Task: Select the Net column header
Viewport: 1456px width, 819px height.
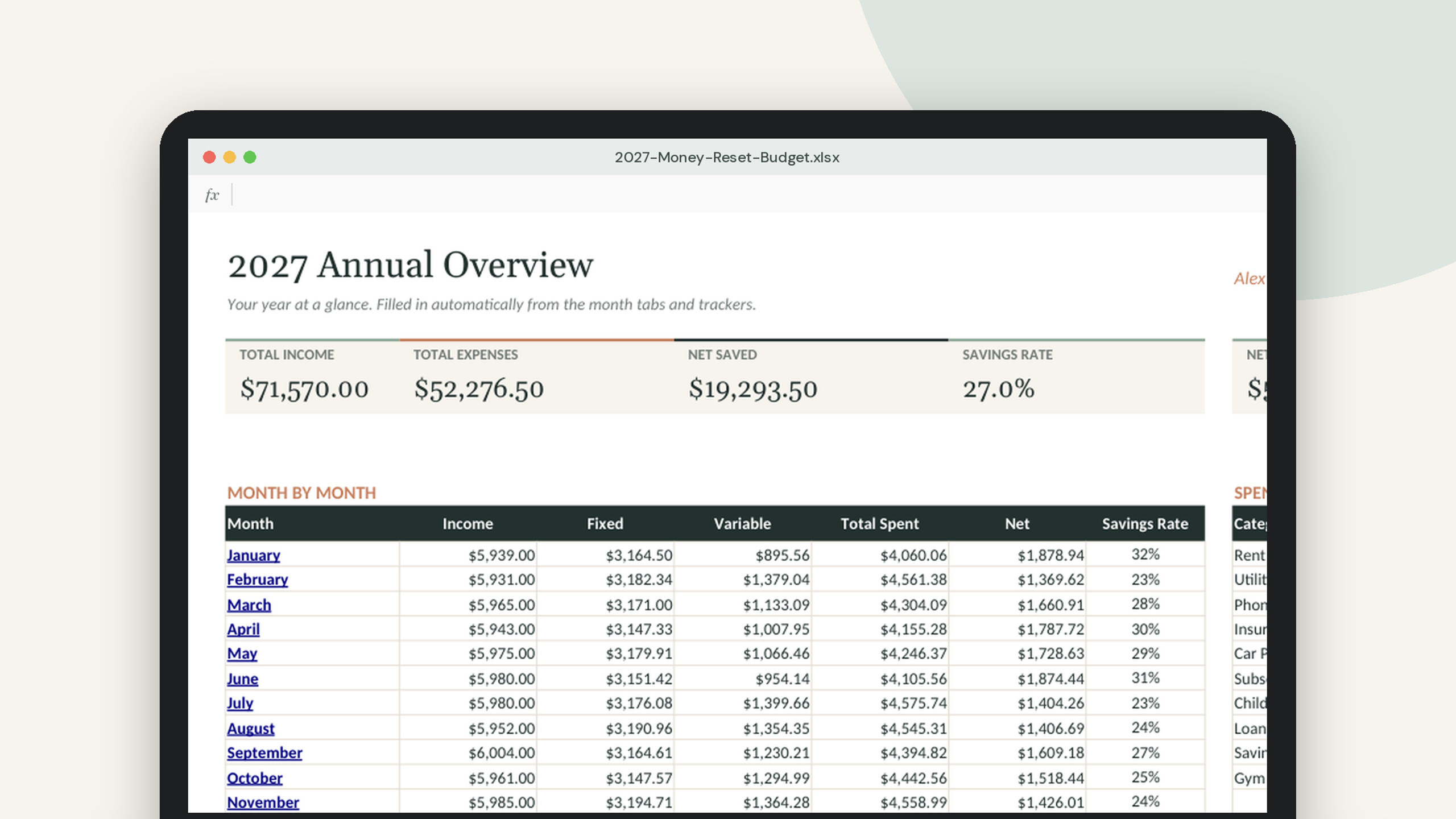Action: [1017, 523]
